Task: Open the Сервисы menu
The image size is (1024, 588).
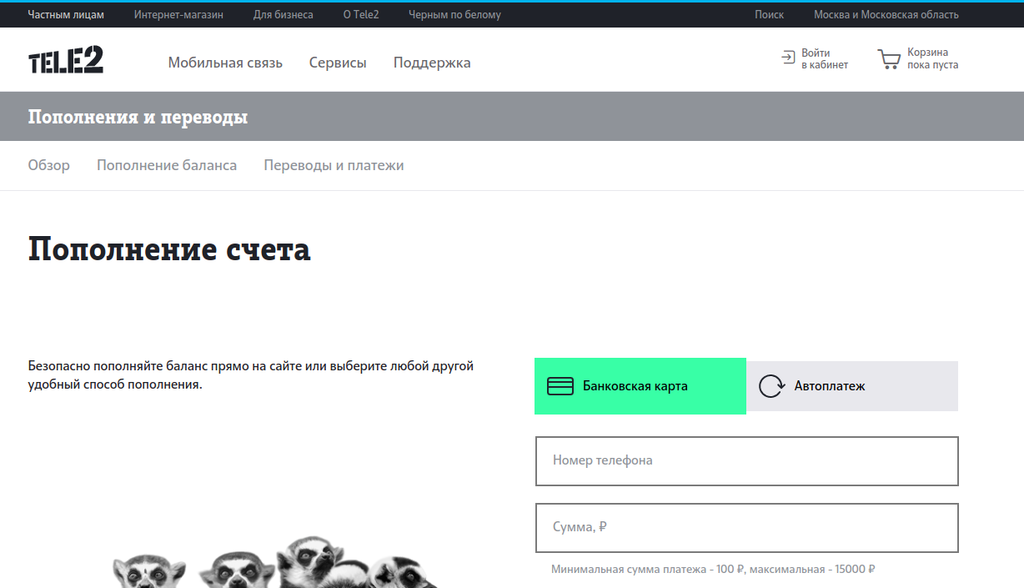Action: coord(338,63)
